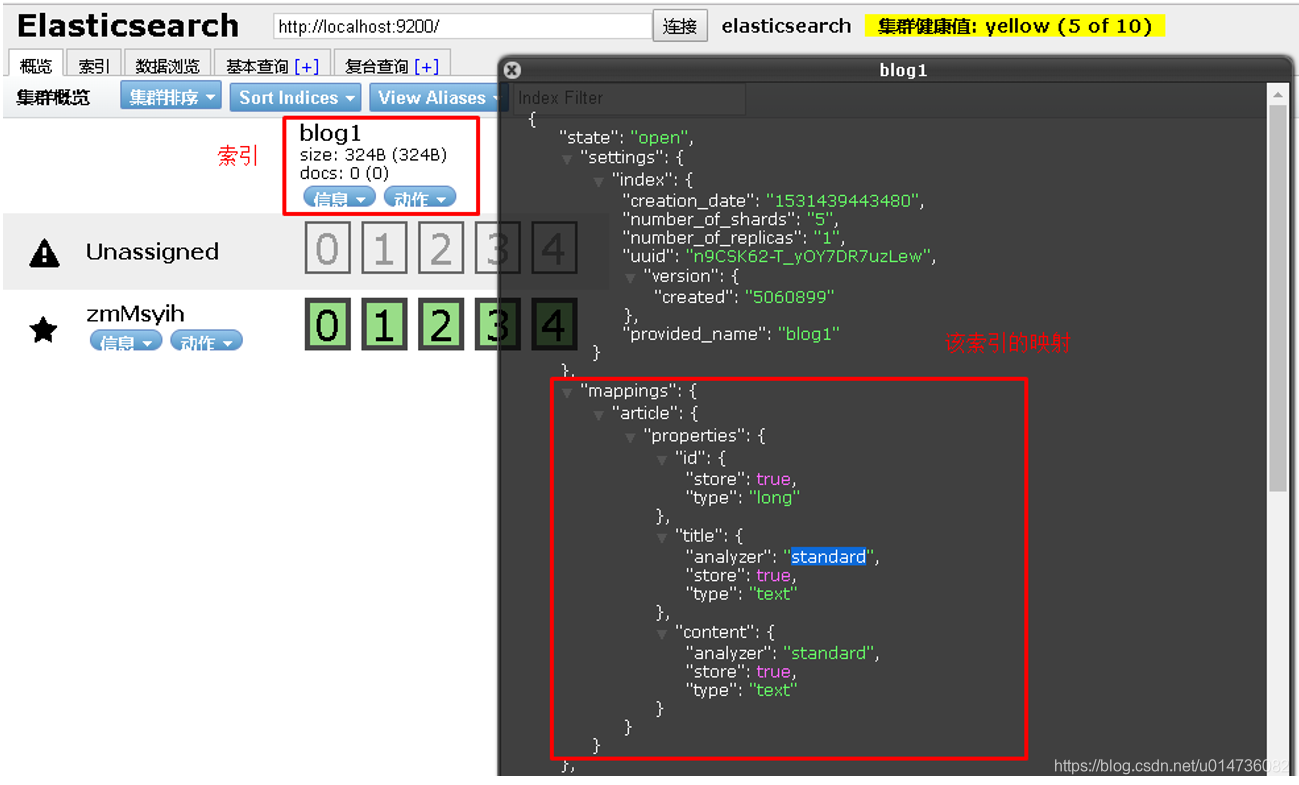Click the dialog's vertical scrollbar thumb
1299x785 pixels.
click(x=1277, y=297)
